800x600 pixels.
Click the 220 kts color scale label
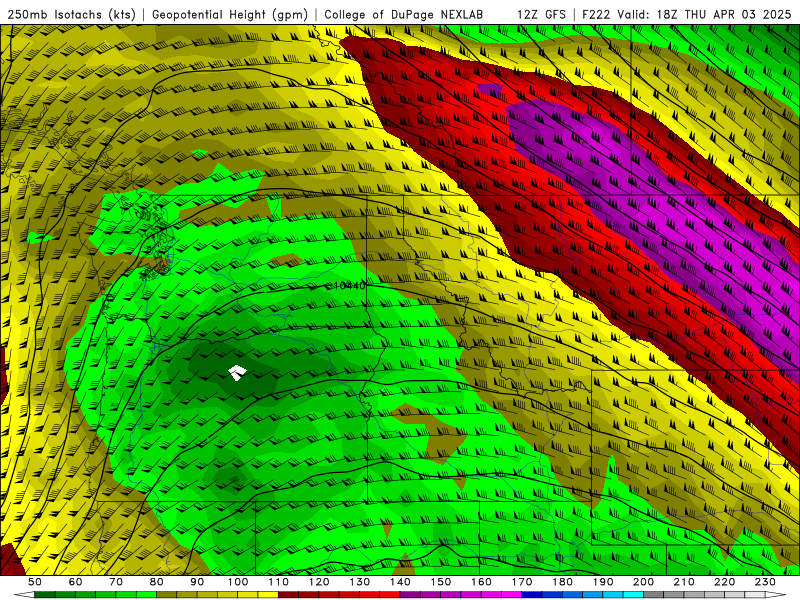[x=725, y=582]
